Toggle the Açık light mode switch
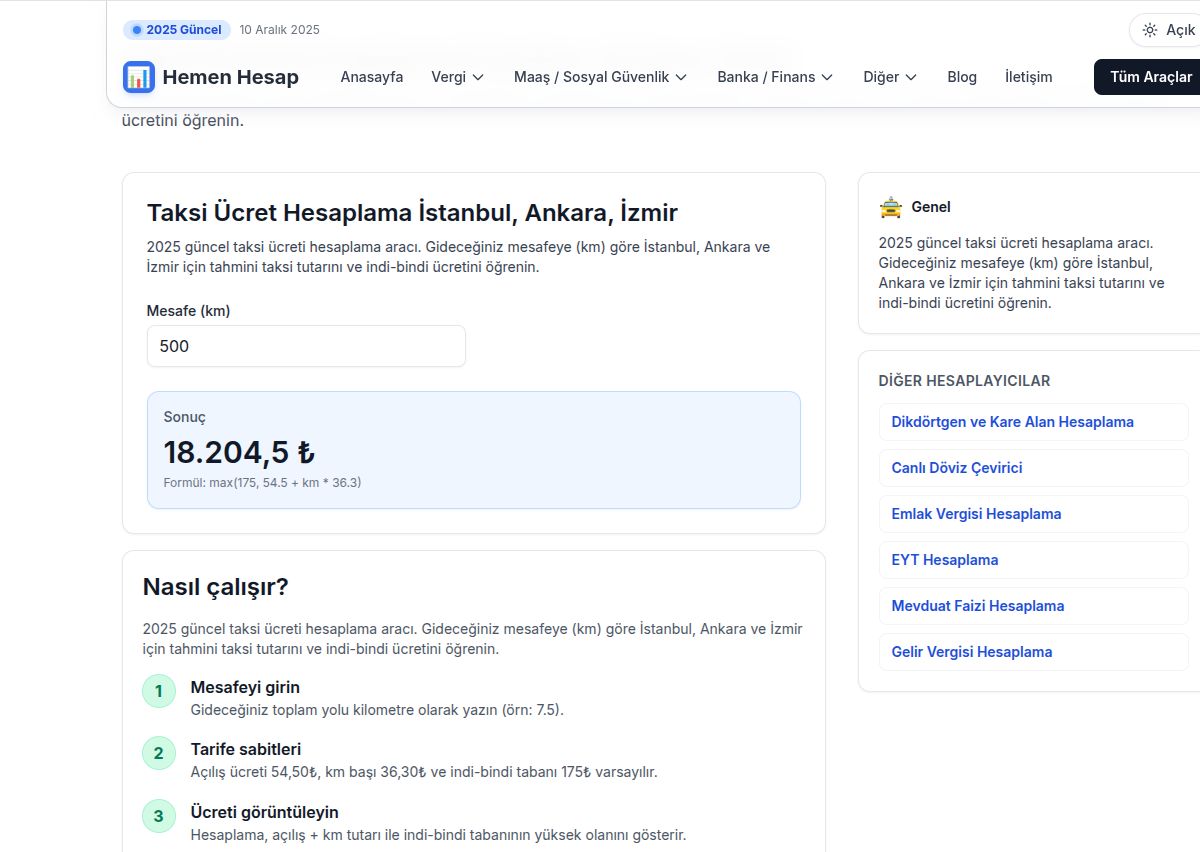1200x852 pixels. (1168, 30)
